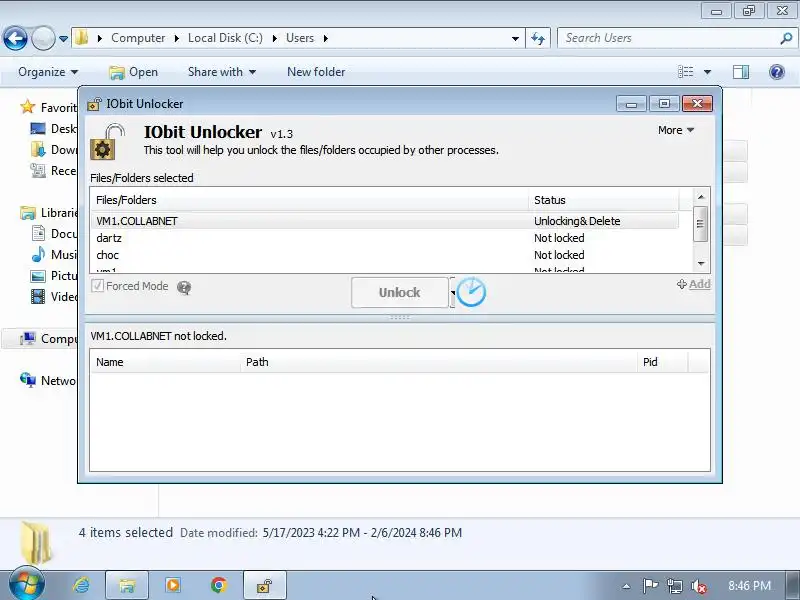Viewport: 800px width, 600px height.
Task: Click the Files/Folders column header
Action: 309,200
